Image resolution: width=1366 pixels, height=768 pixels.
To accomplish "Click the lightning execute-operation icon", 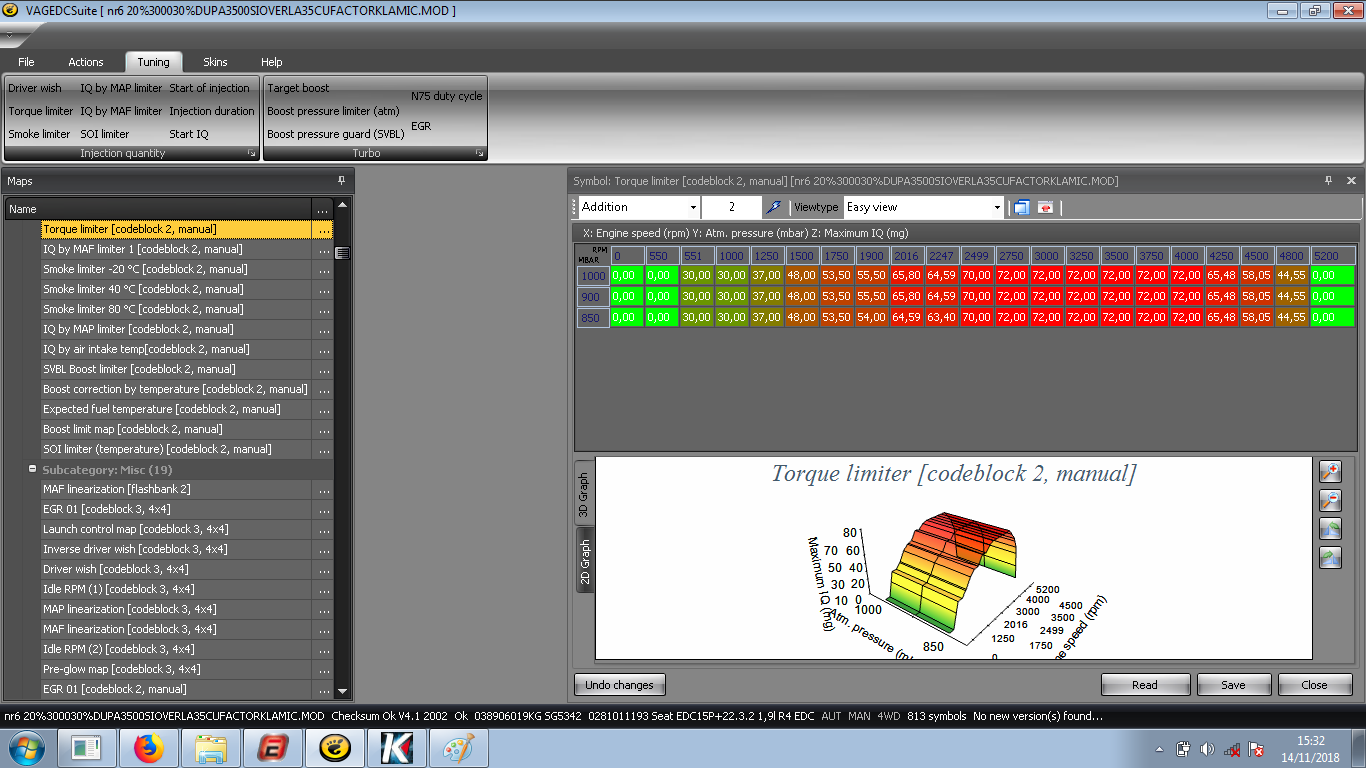I will click(x=773, y=207).
